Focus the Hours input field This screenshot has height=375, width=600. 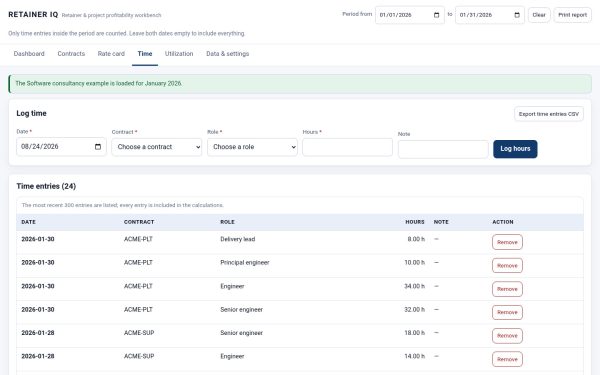coord(347,147)
